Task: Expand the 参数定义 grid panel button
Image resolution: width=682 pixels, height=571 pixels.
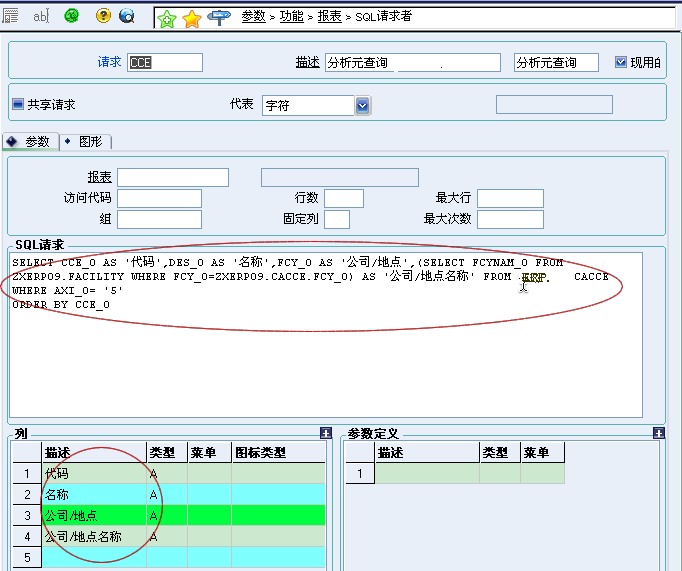Action: [x=657, y=433]
